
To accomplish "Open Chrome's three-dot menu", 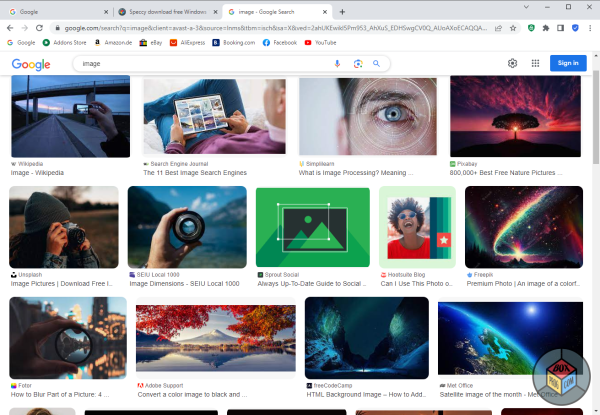I will pyautogui.click(x=590, y=28).
